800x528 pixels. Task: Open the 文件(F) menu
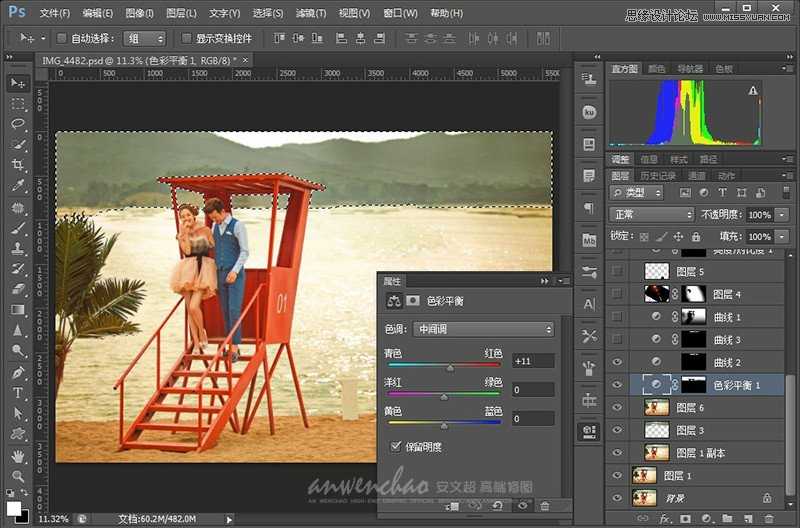tap(55, 13)
